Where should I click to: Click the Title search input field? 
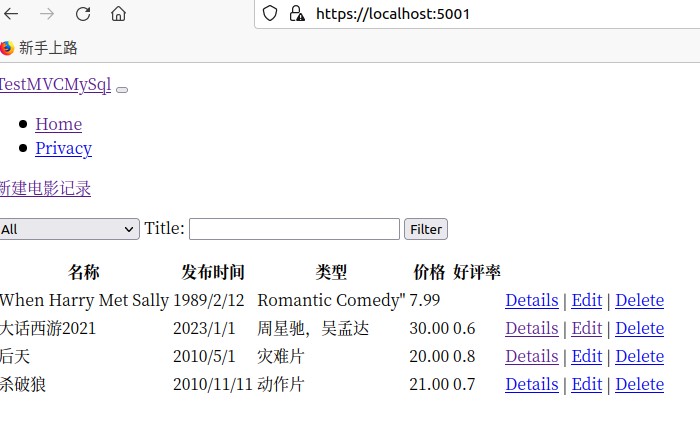[294, 229]
